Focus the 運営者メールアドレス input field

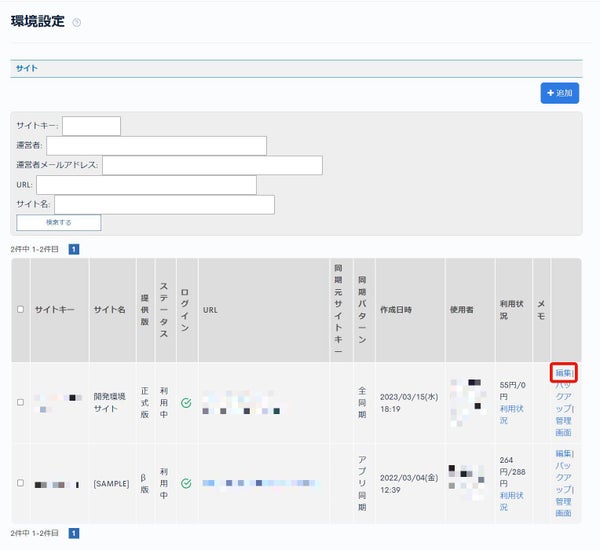pyautogui.click(x=212, y=165)
